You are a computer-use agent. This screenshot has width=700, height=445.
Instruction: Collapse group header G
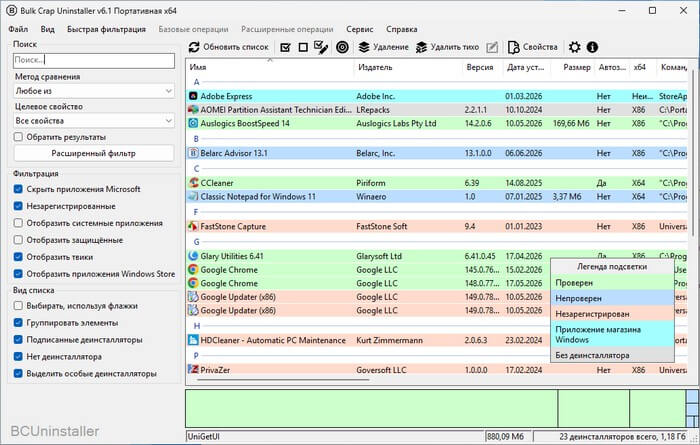(196, 241)
